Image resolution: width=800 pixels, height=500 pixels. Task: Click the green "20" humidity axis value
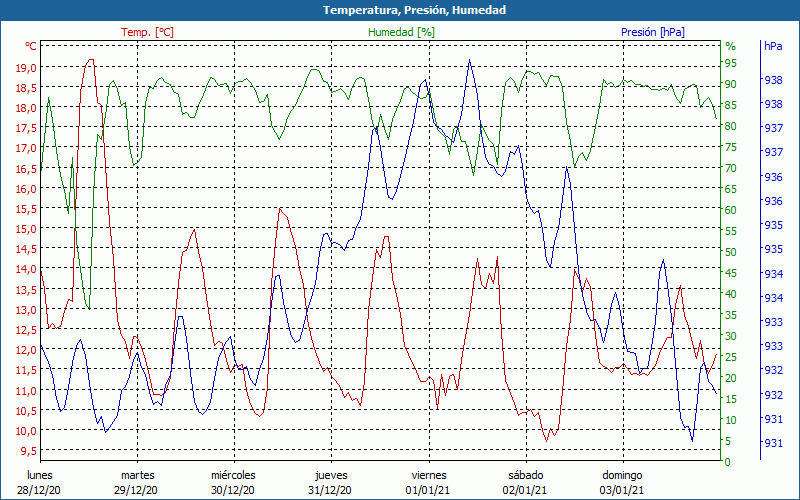(x=731, y=378)
